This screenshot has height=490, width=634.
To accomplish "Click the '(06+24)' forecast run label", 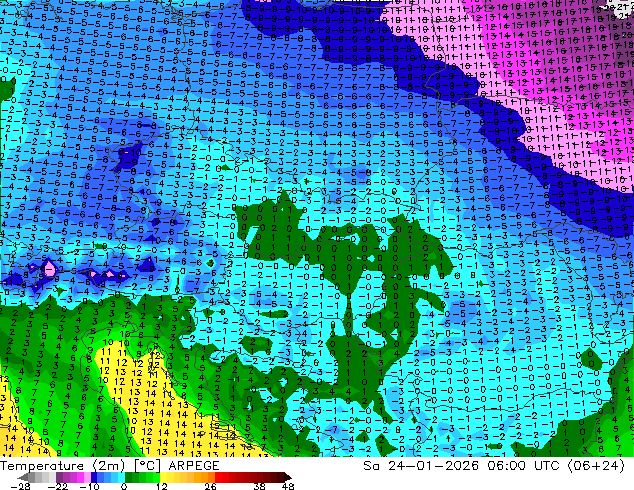I will [596, 466].
